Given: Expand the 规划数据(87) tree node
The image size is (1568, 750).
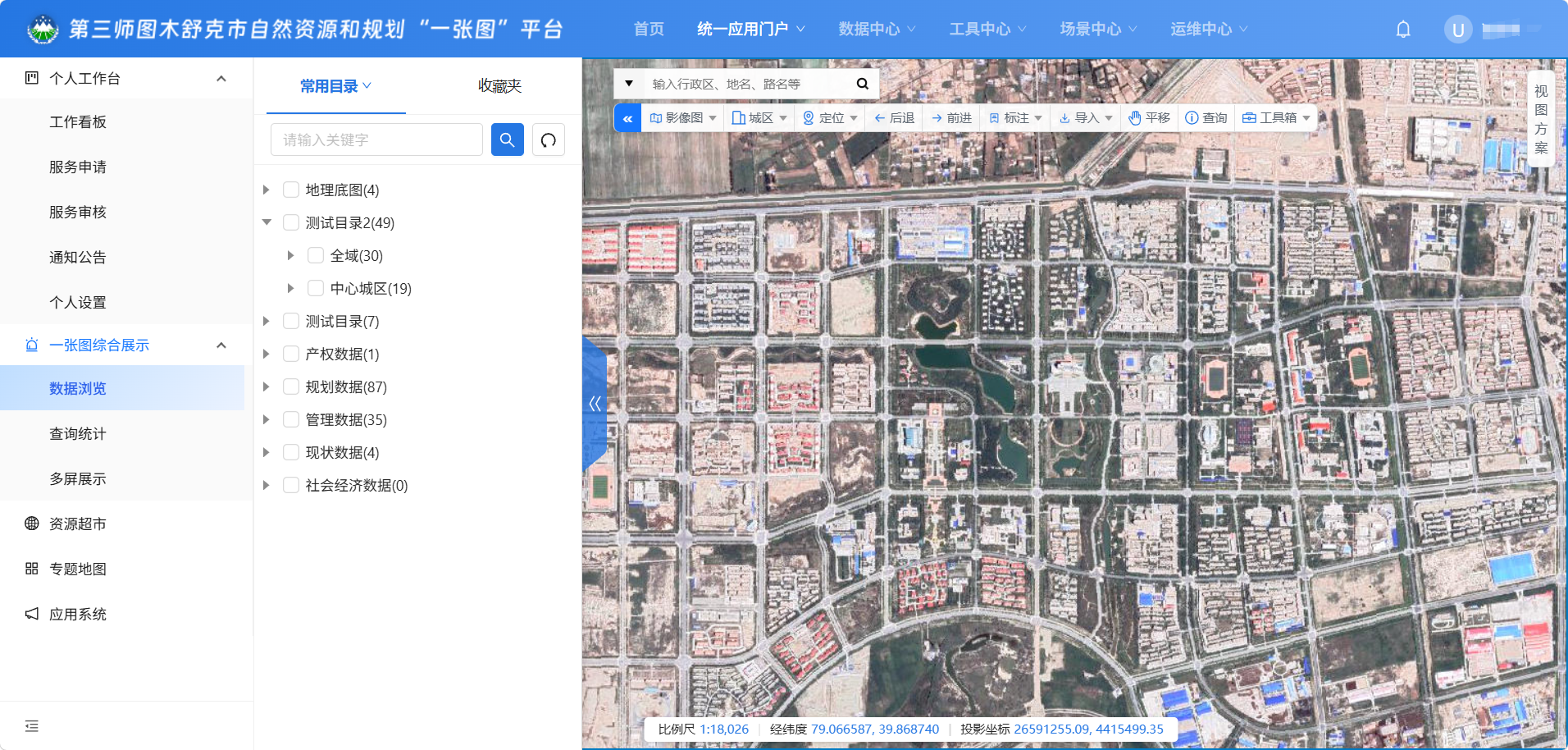Looking at the screenshot, I should [267, 386].
